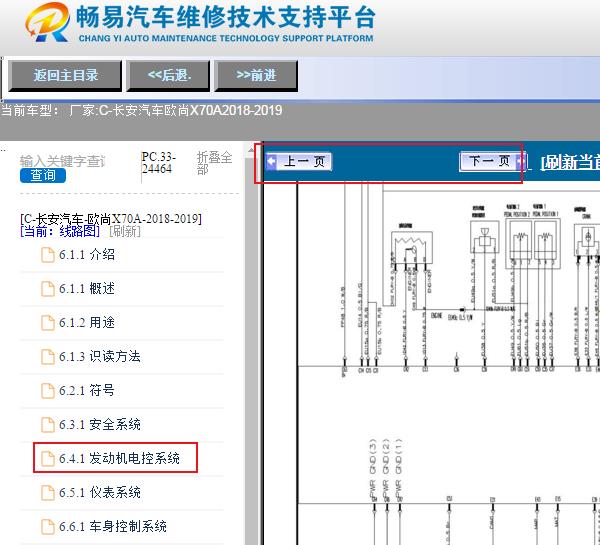Open 6.3.1 安全系统 in the tree
This screenshot has height=545, width=600.
[99, 424]
